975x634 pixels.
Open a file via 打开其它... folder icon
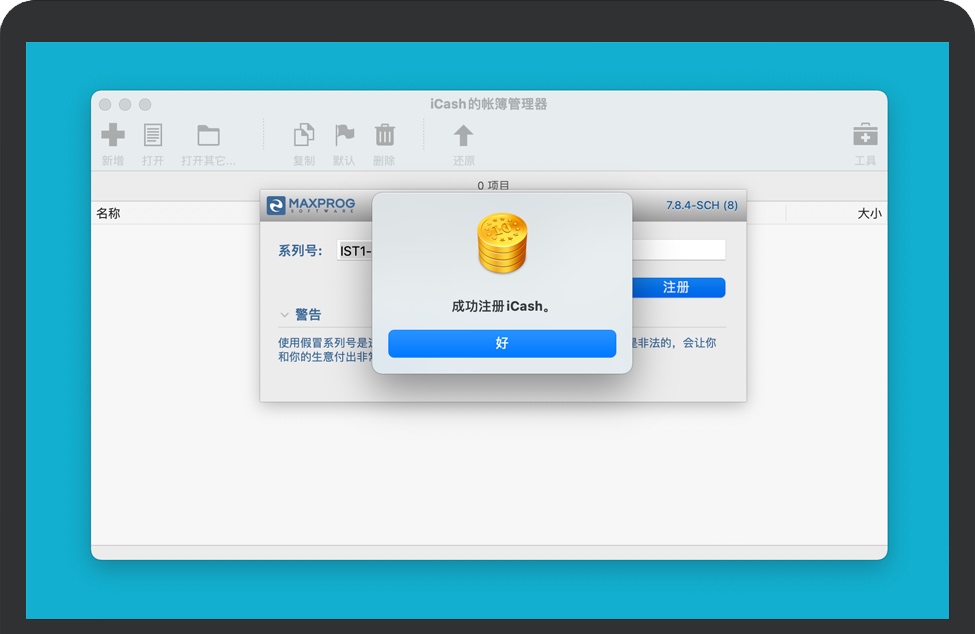click(207, 134)
